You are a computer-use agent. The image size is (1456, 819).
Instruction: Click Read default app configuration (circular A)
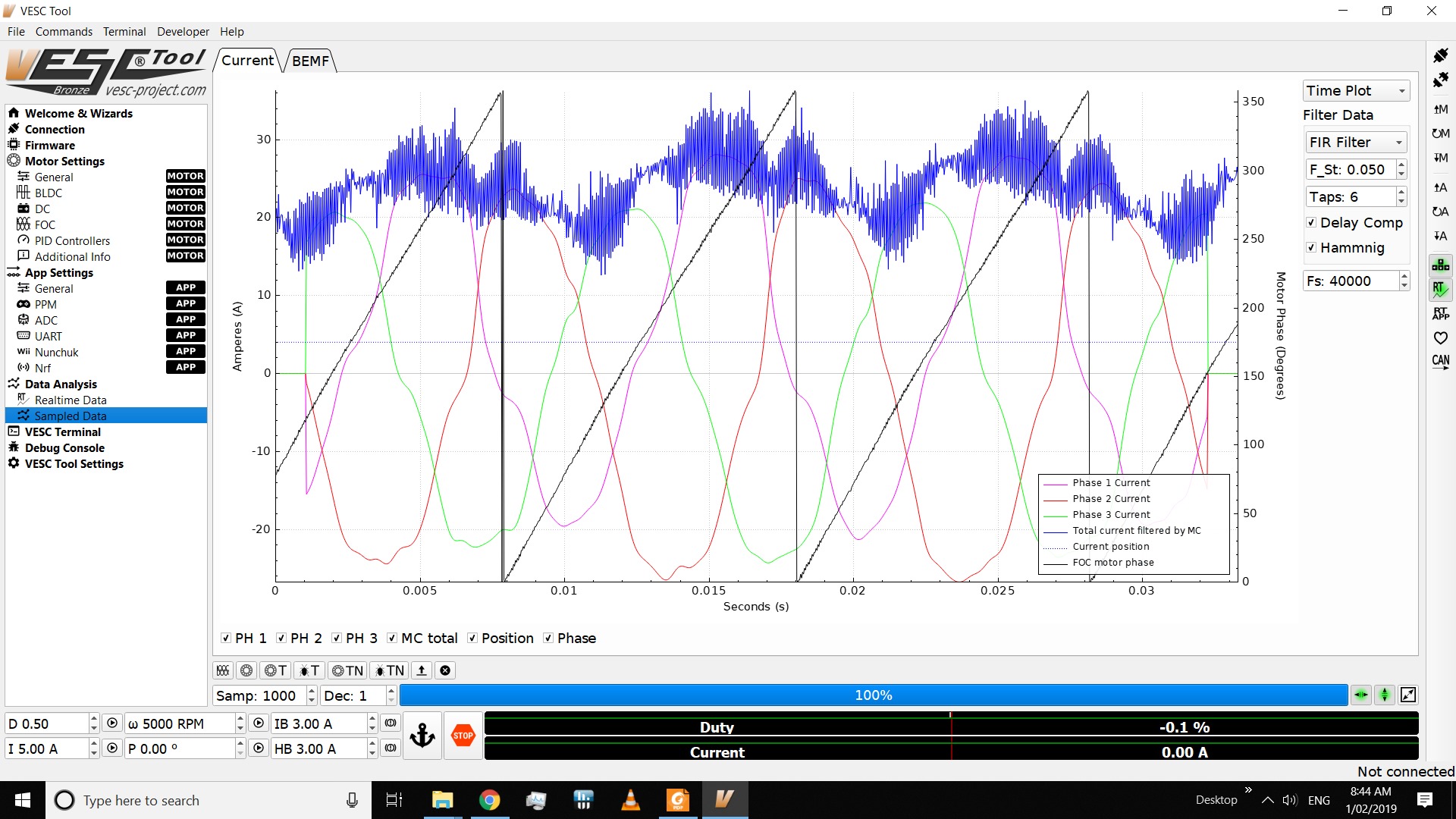[x=1441, y=212]
